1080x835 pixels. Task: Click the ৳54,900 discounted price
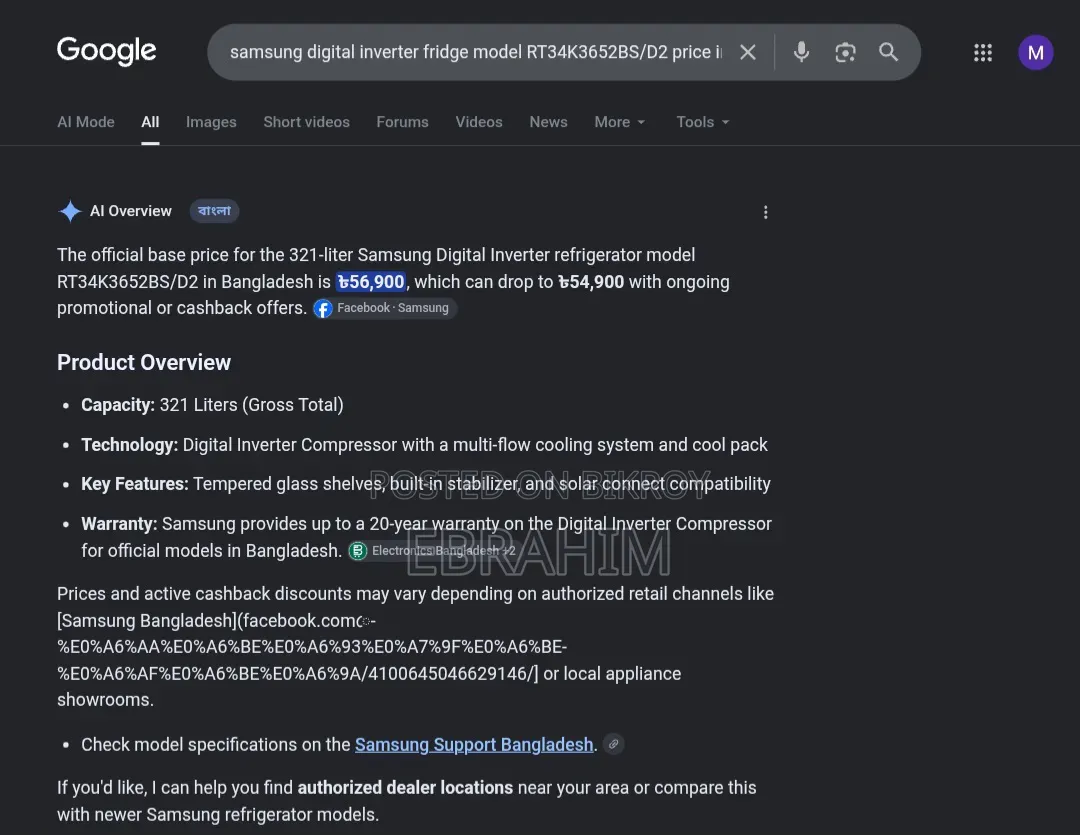click(x=591, y=282)
